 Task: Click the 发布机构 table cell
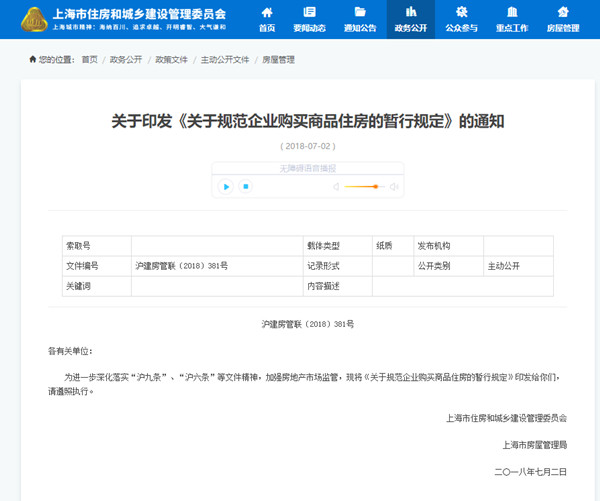click(448, 246)
